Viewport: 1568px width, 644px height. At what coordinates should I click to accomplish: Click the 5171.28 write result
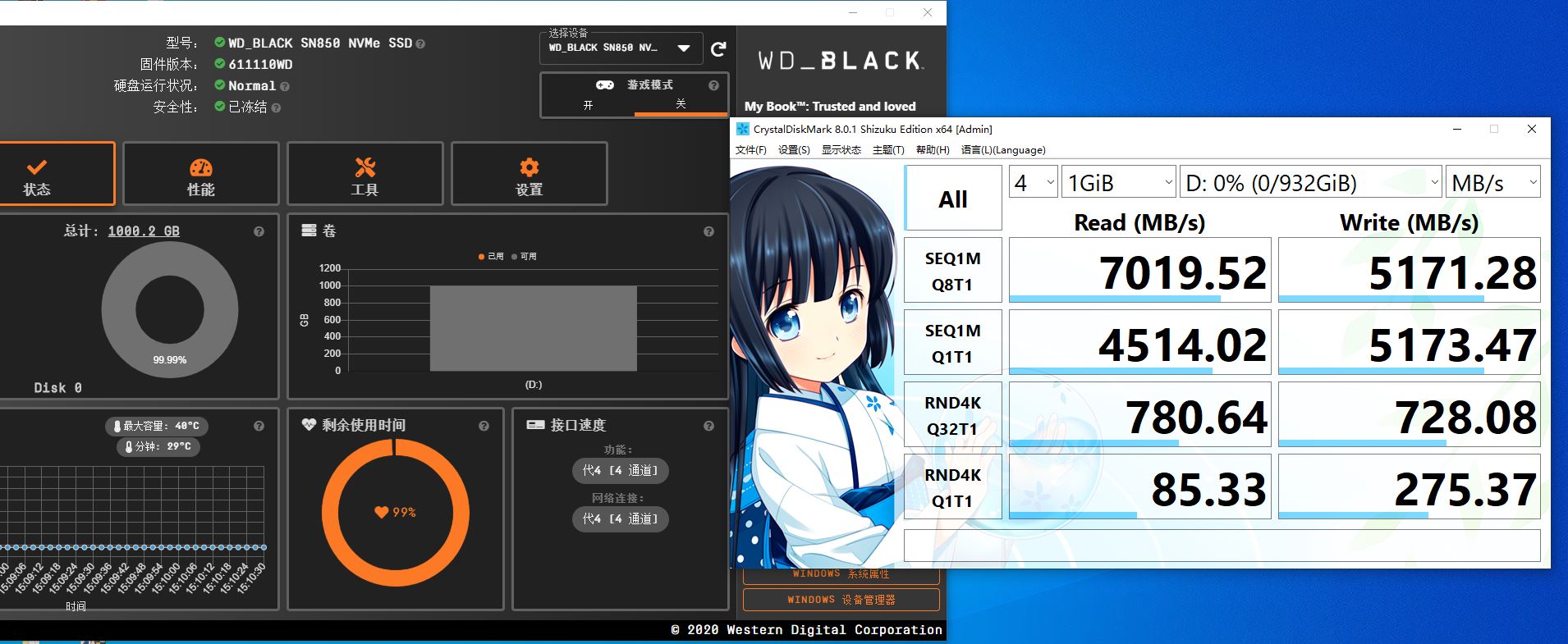[x=1410, y=271]
